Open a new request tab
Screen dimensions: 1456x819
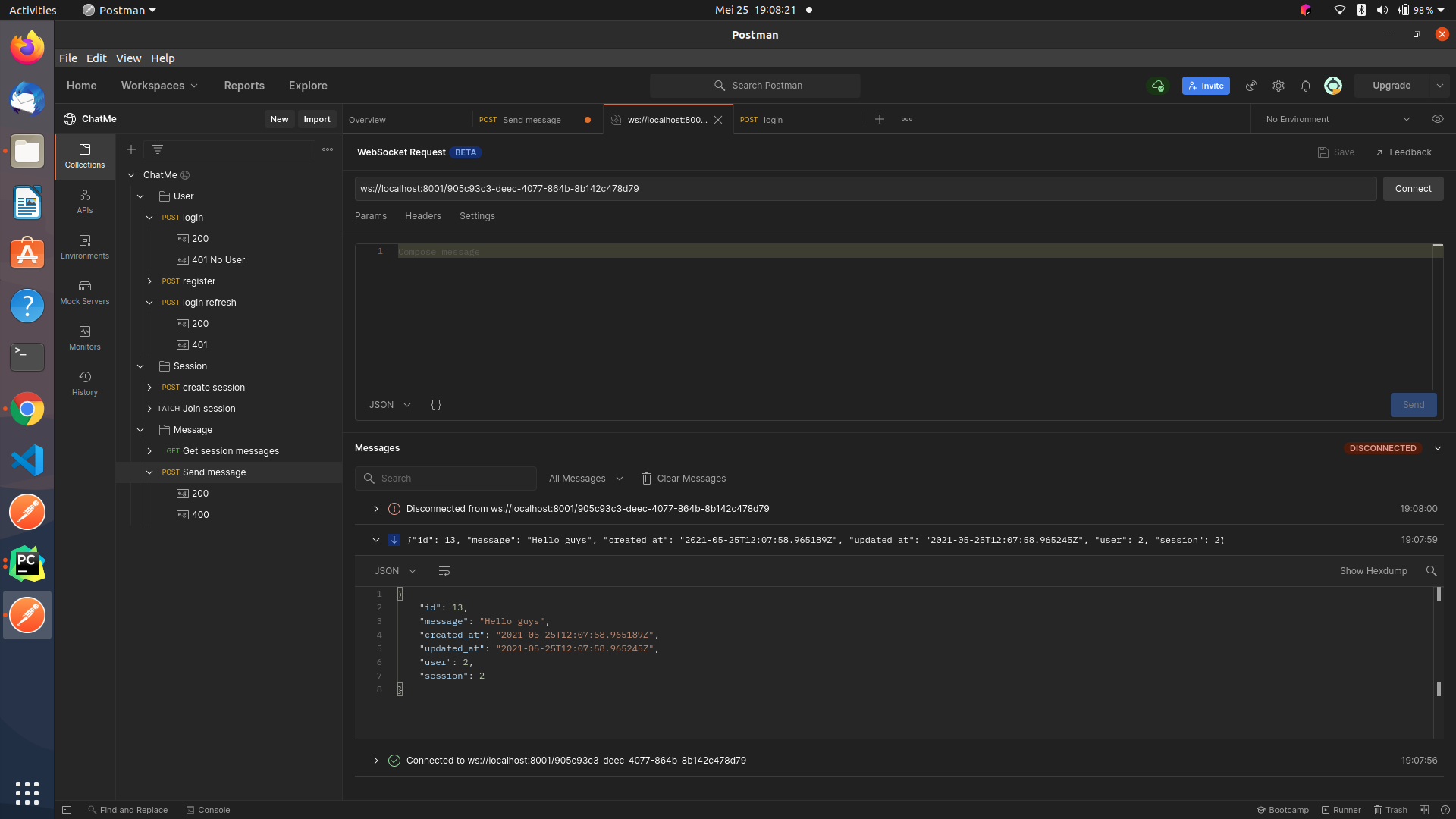click(x=880, y=119)
